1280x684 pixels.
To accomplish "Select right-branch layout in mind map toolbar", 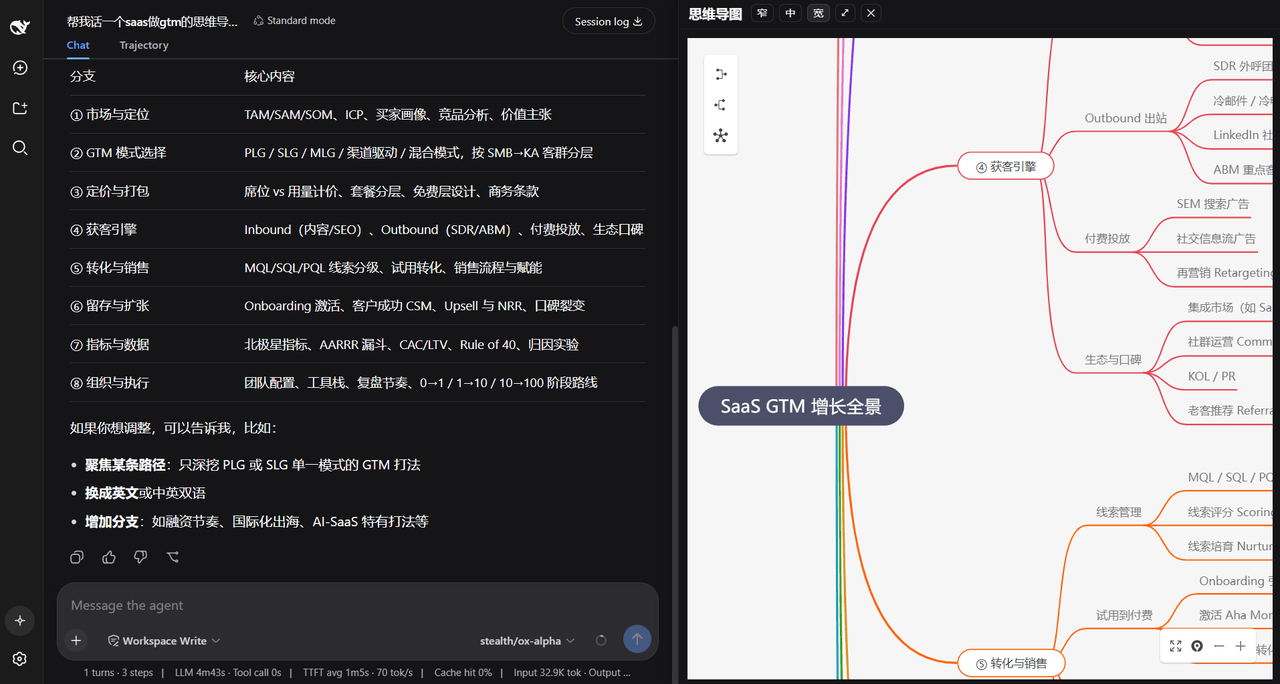I will pos(721,74).
